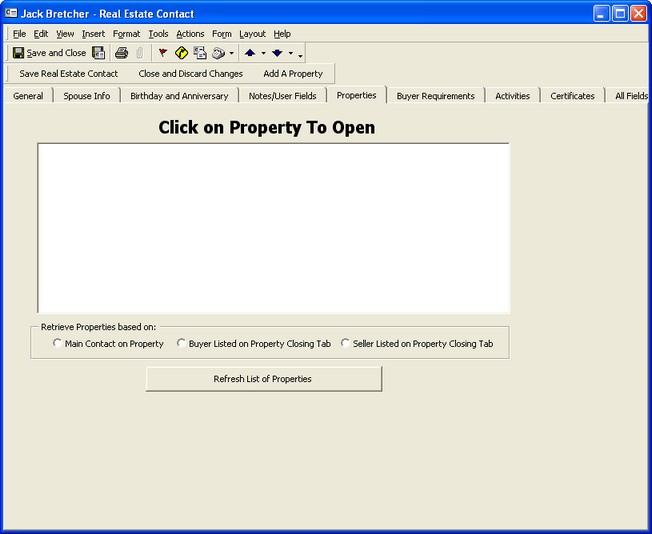Expand the AutoDial dropdown arrow
Image resolution: width=652 pixels, height=534 pixels.
[232, 53]
